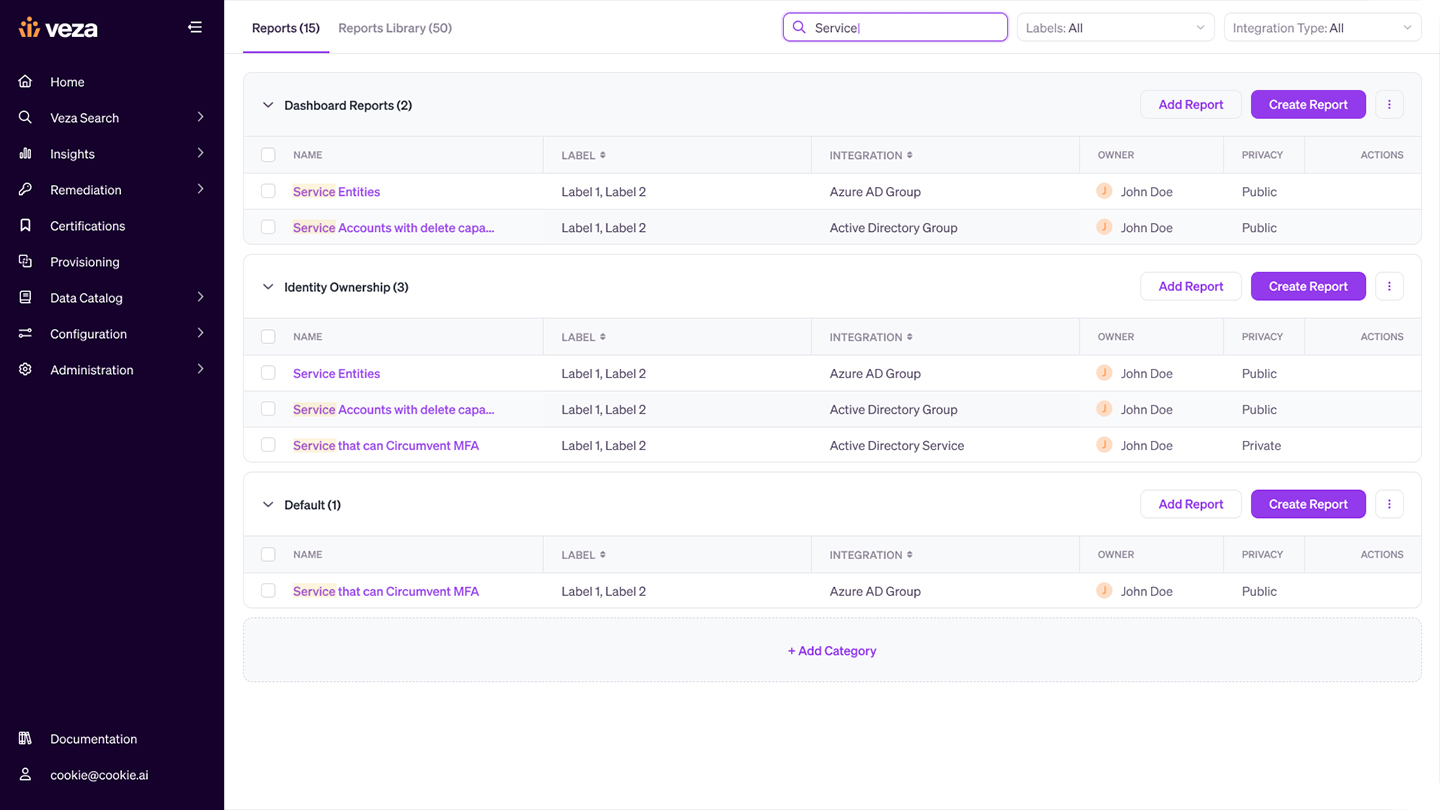Open the Integration Type: All dropdown
Image resolution: width=1440 pixels, height=810 pixels.
(x=1322, y=28)
